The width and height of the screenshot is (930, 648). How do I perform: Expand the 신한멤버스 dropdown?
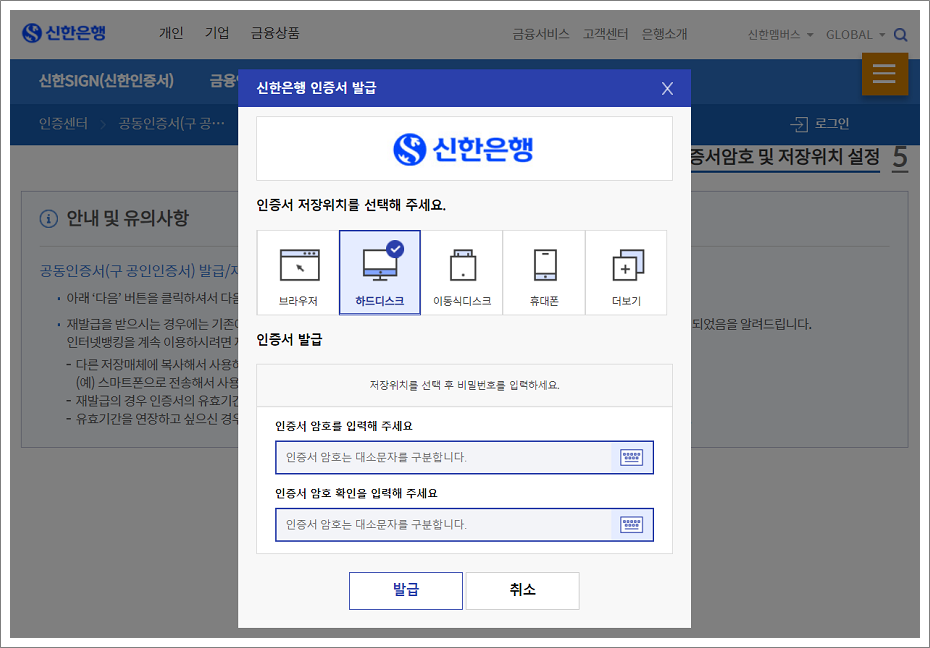pos(781,34)
